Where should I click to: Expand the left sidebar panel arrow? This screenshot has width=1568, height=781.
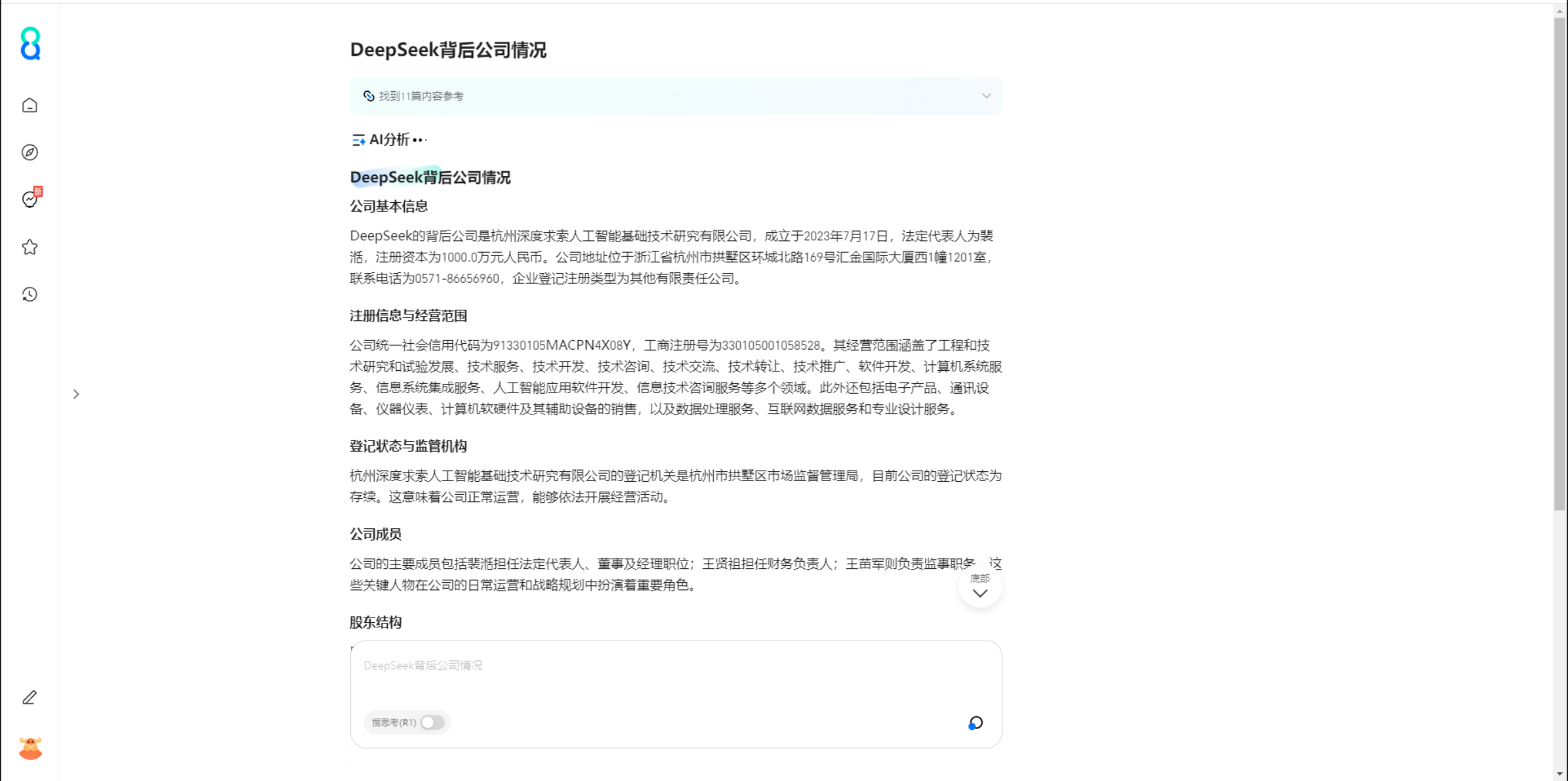(x=76, y=394)
